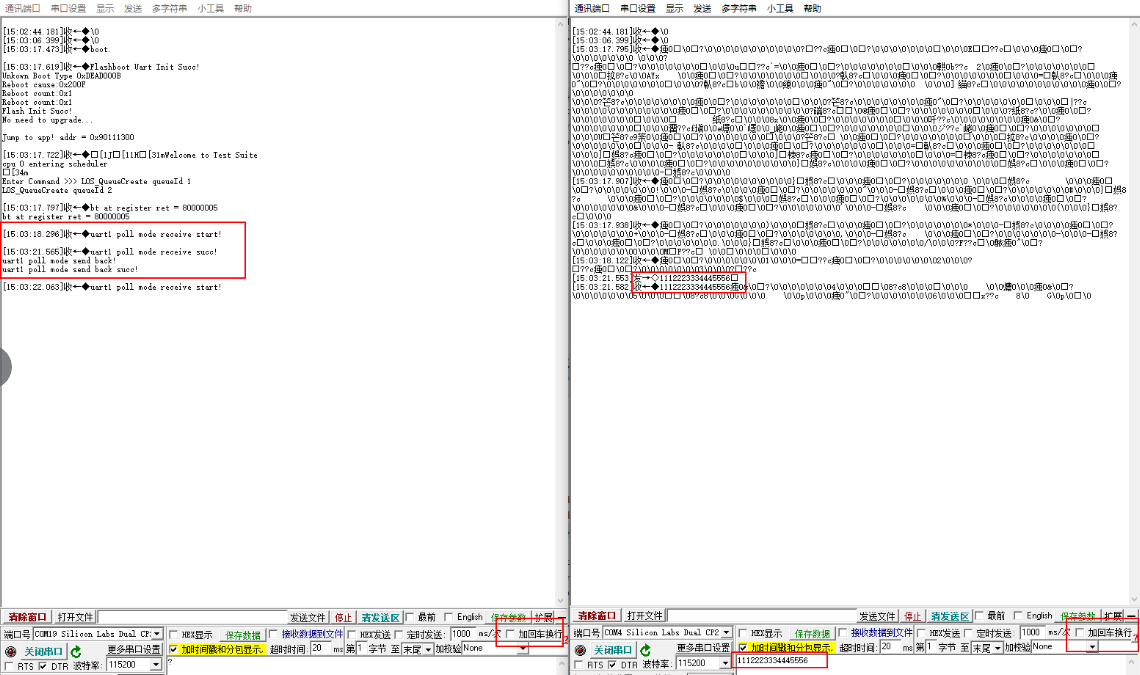Image resolution: width=1140 pixels, height=675 pixels.
Task: Click 发送文件 button in the right window
Action: [x=877, y=616]
